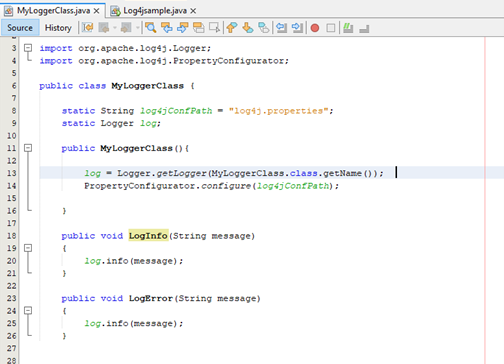Viewport: 504px width, 364px height.
Task: Click the import org.apache.log4j.Logger line
Action: [x=125, y=48]
